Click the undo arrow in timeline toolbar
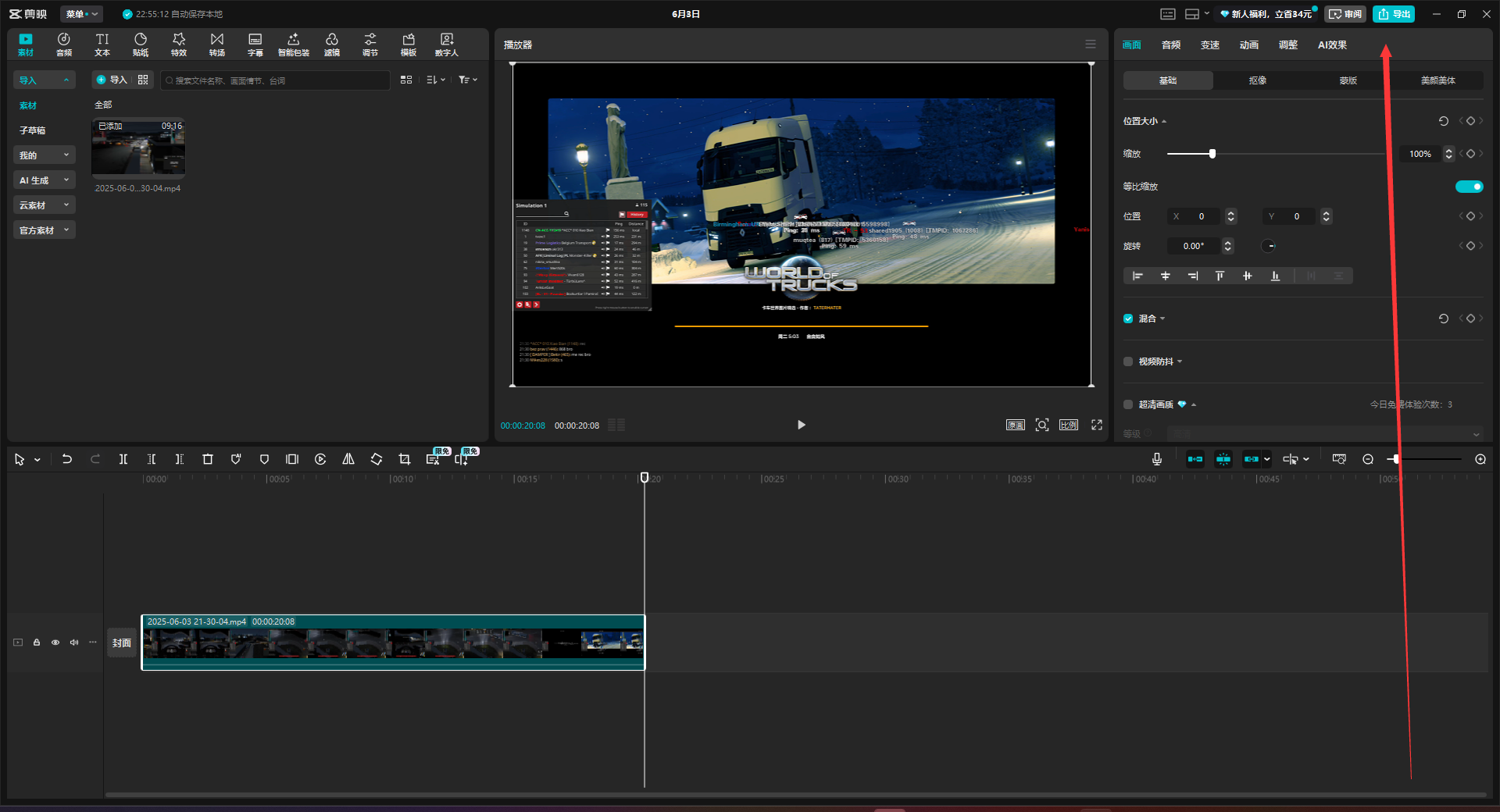The height and width of the screenshot is (812, 1500). pos(67,459)
